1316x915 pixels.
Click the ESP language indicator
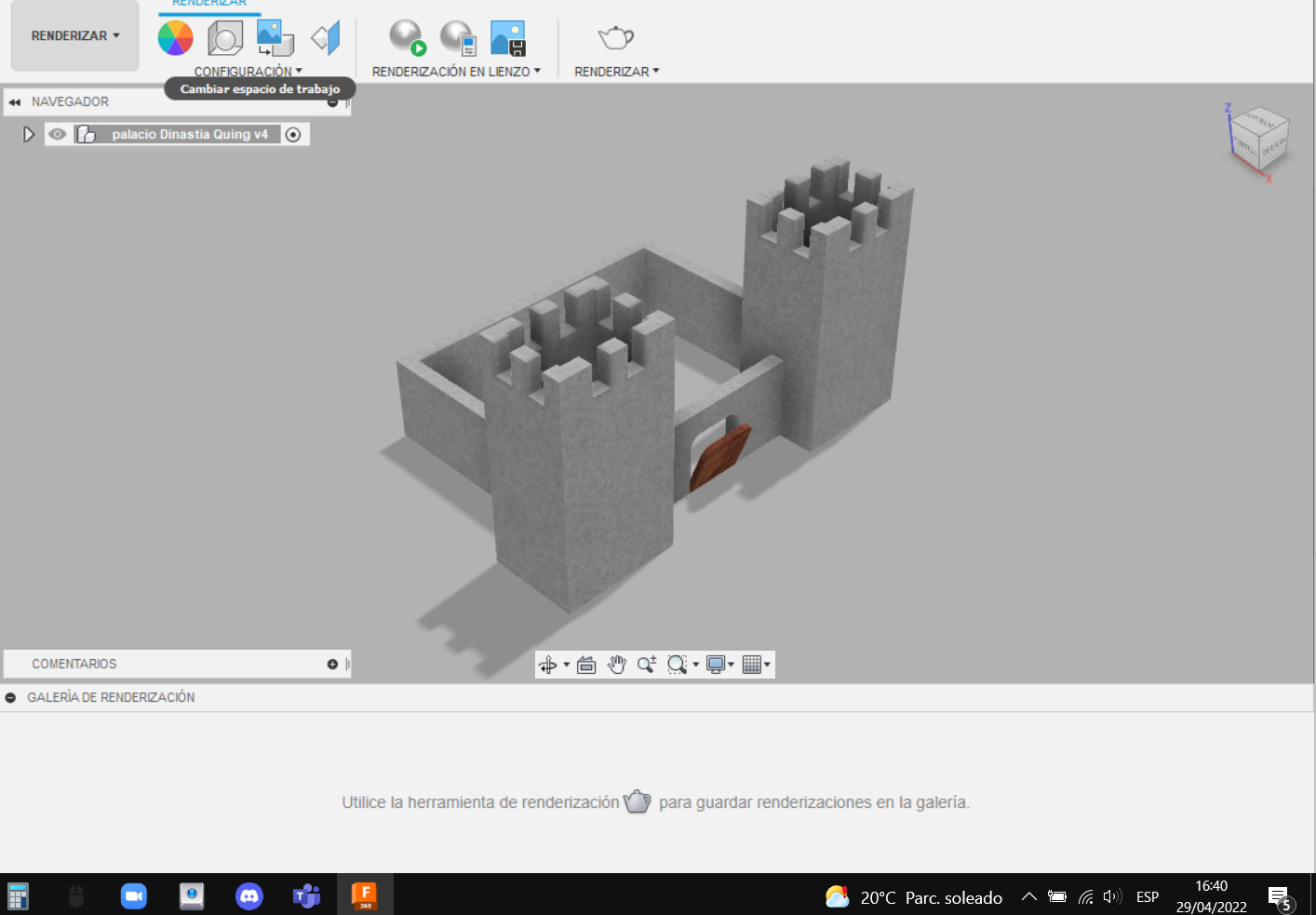tap(1148, 897)
